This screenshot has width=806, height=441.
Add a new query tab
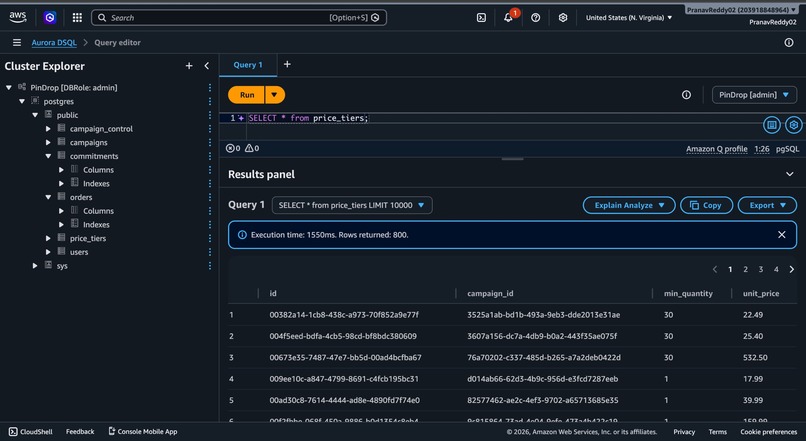(x=287, y=64)
